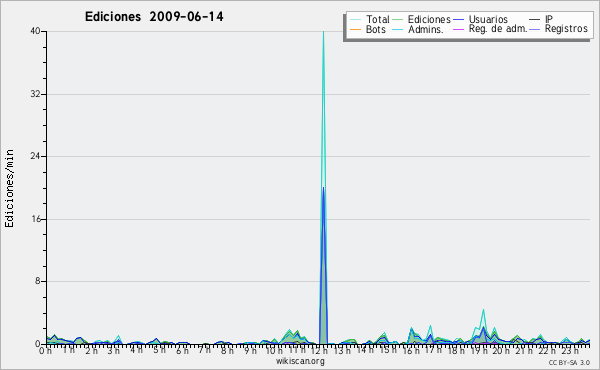This screenshot has height=370, width=600.
Task: Click the Total legend color swatch
Action: point(355,20)
